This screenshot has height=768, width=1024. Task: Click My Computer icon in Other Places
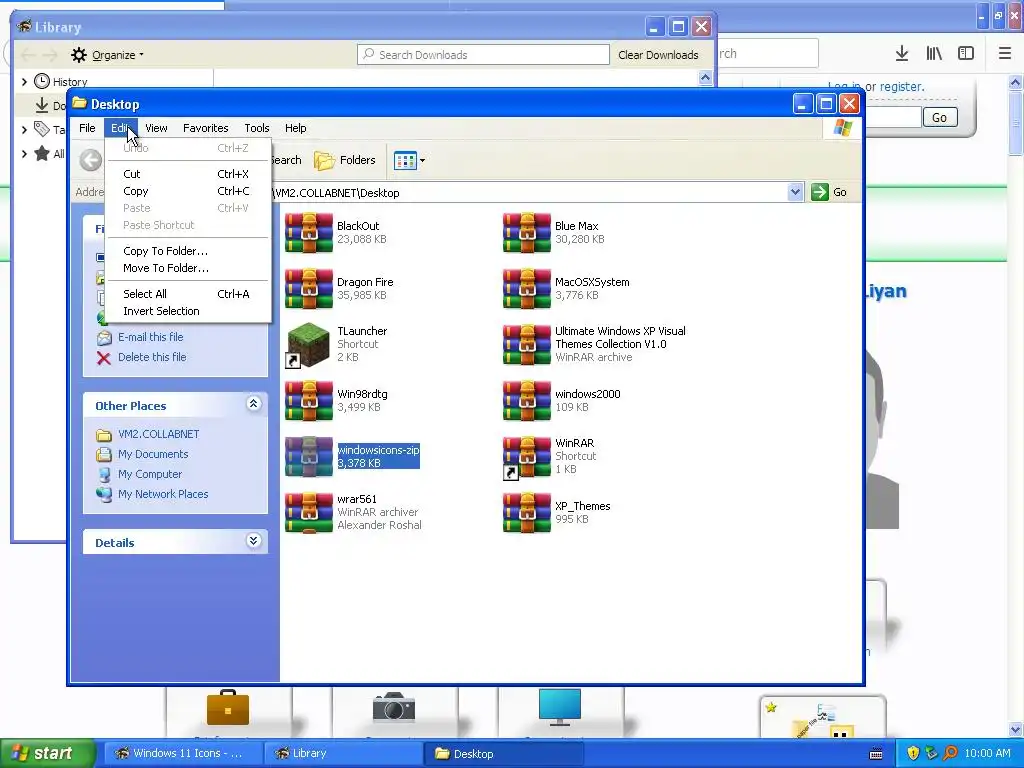[x=104, y=474]
